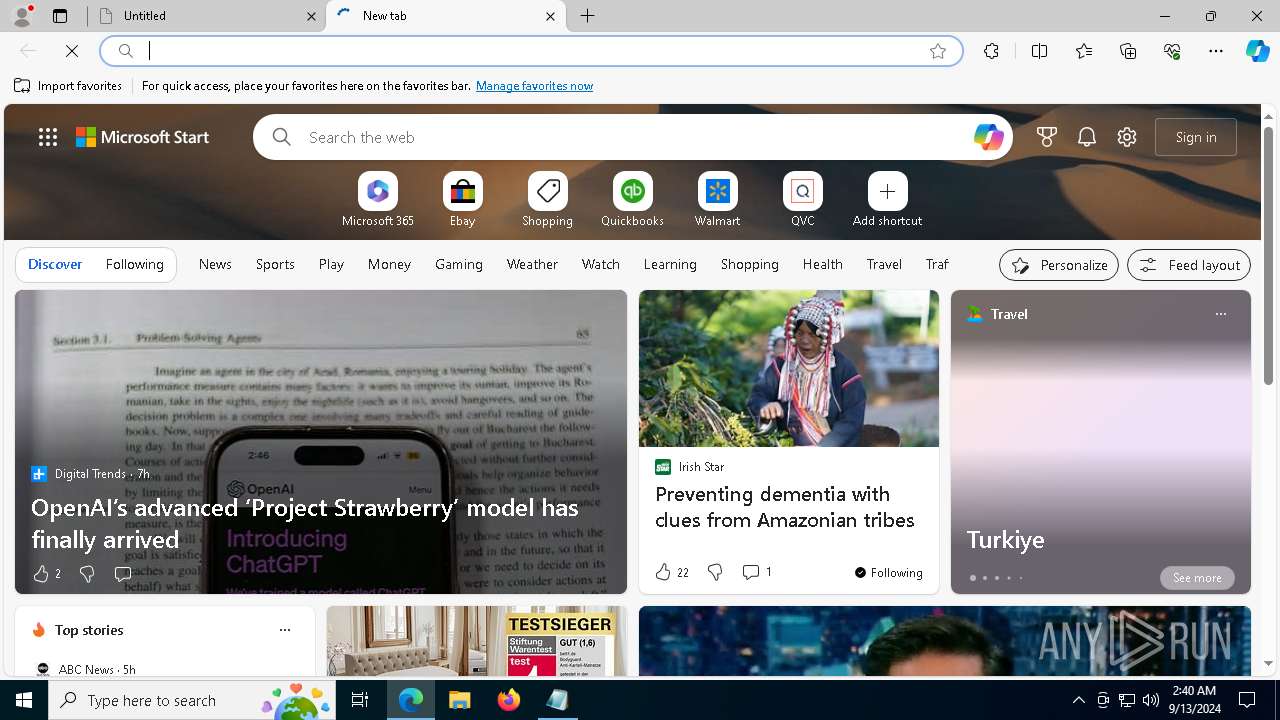Open the Gaming category
The image size is (1280, 720).
(x=459, y=264)
